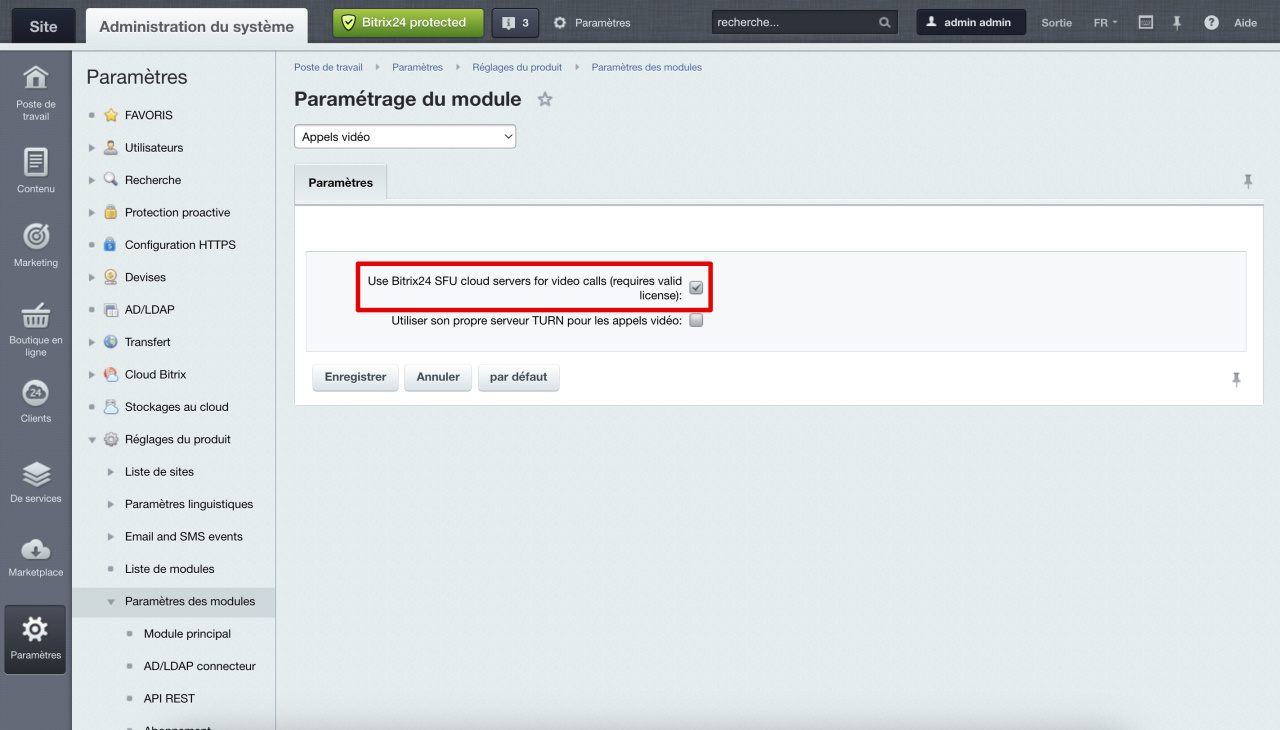The width and height of the screenshot is (1280, 730).
Task: Click the Recherche magnifier icon in tree
Action: pyautogui.click(x=111, y=180)
